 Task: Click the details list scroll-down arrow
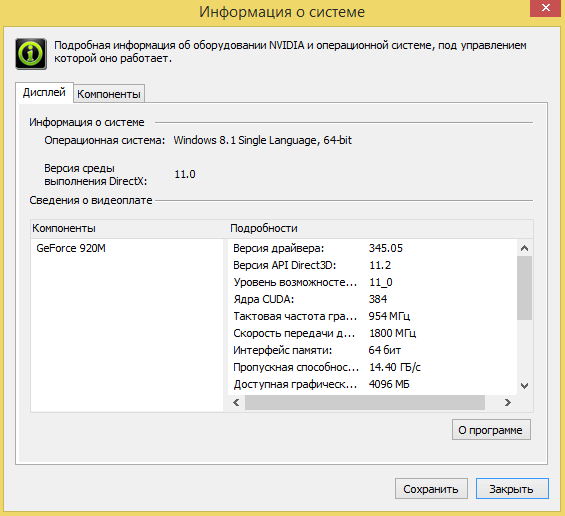coord(525,386)
